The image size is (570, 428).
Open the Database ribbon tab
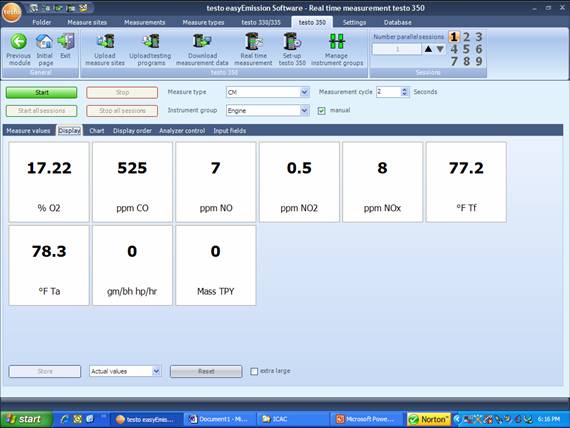[398, 22]
